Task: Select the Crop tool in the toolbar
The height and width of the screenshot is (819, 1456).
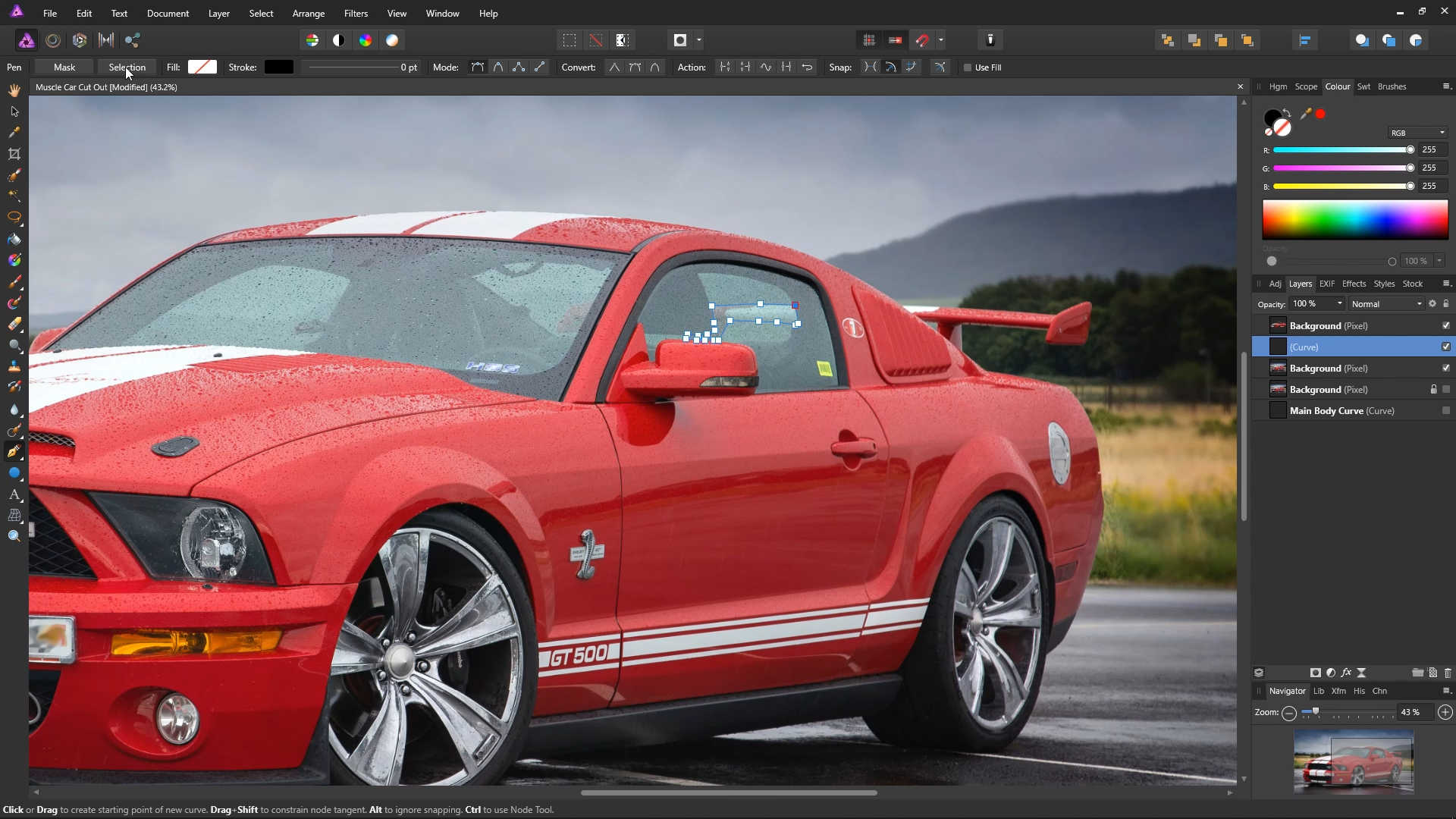Action: tap(14, 154)
